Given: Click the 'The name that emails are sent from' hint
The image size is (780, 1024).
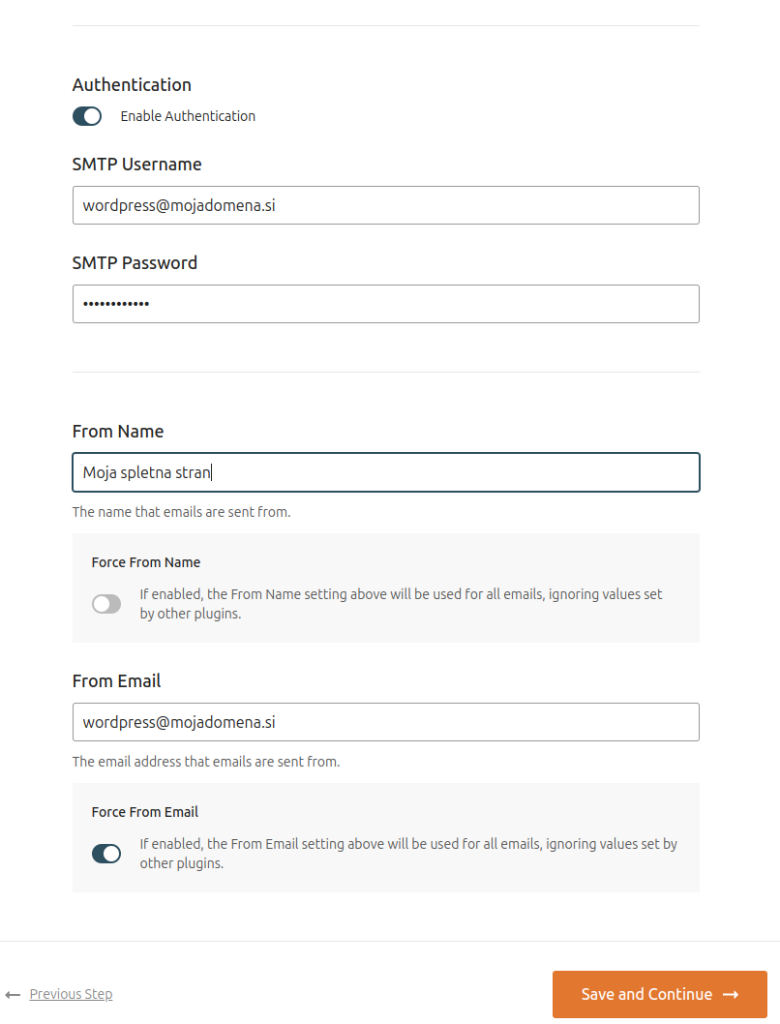Looking at the screenshot, I should (x=181, y=512).
